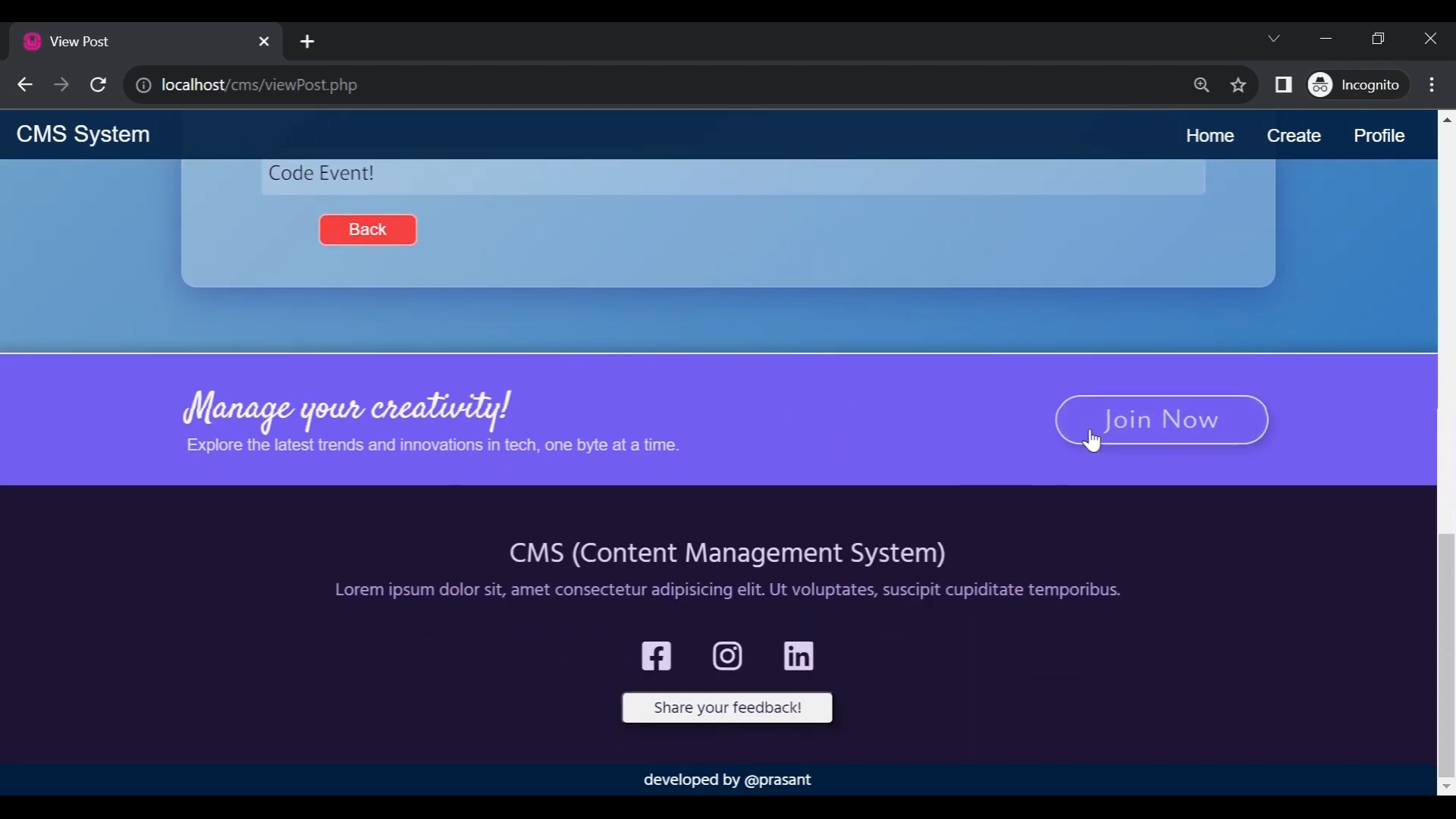Click the Code Event! text field
Image resolution: width=1456 pixels, height=819 pixels.
coord(733,175)
